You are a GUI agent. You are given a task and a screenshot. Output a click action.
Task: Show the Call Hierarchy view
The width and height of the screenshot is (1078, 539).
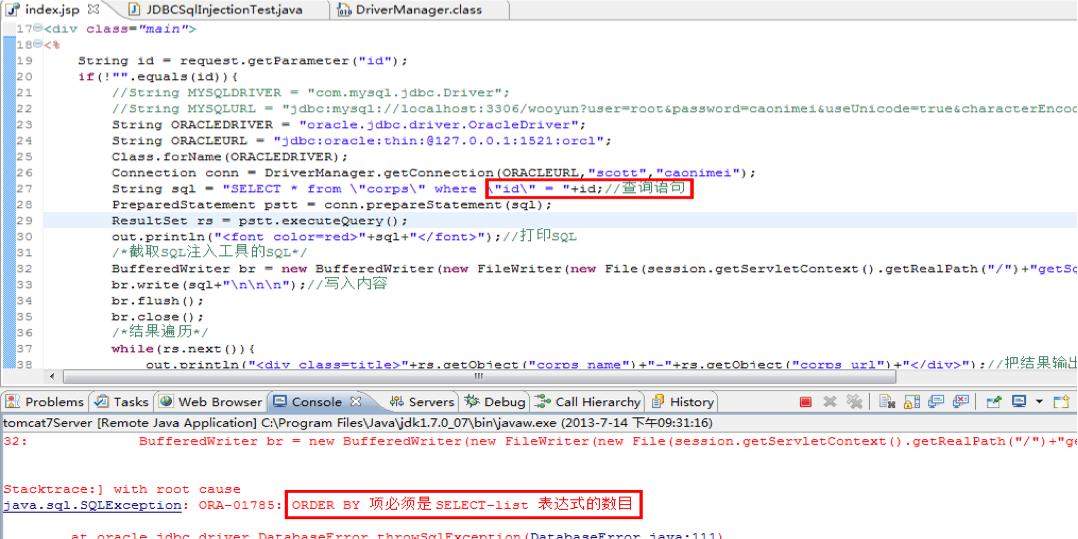click(x=588, y=402)
